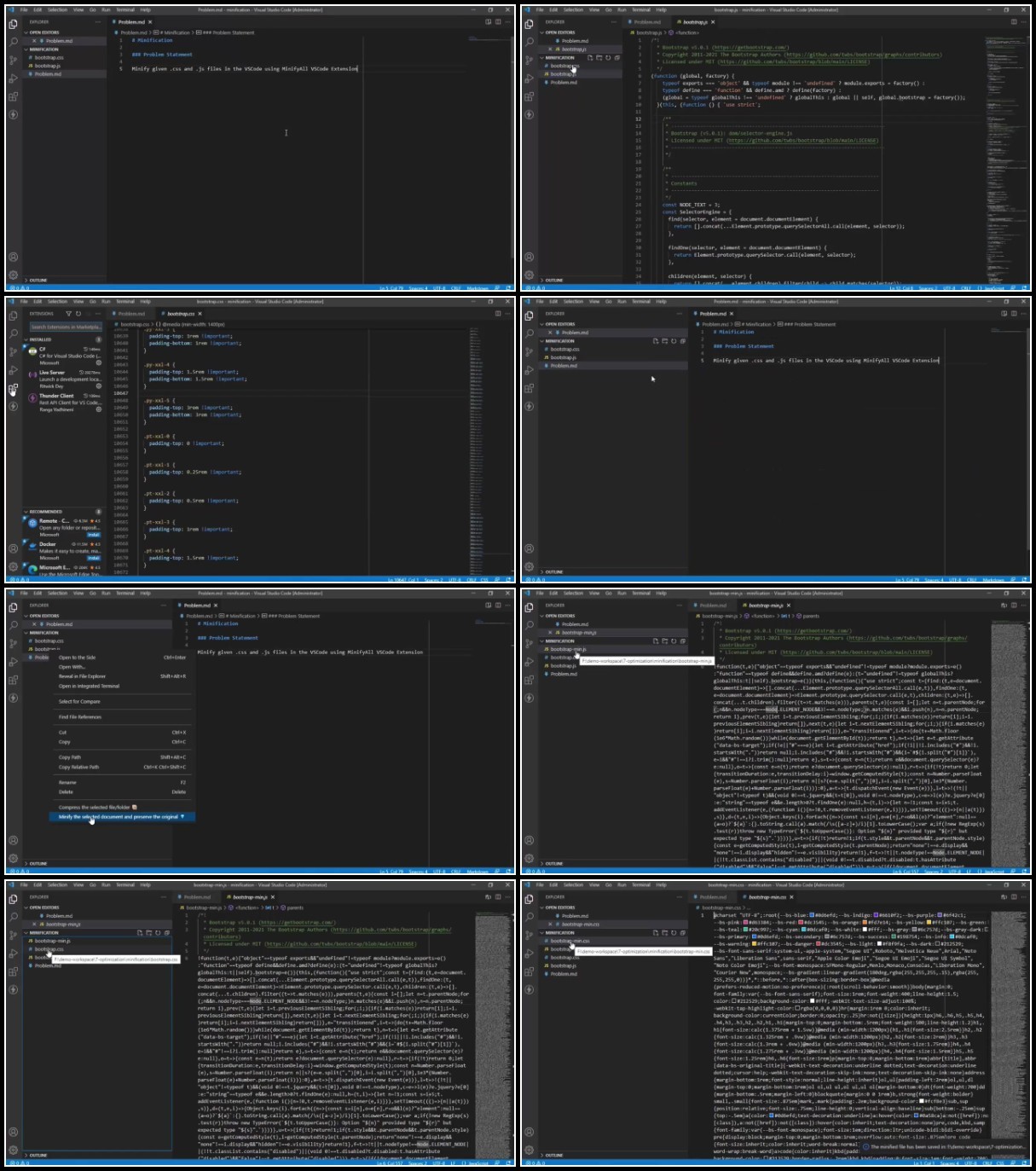Choose Find File References in context menu
The width and height of the screenshot is (1036, 1171).
(122, 717)
